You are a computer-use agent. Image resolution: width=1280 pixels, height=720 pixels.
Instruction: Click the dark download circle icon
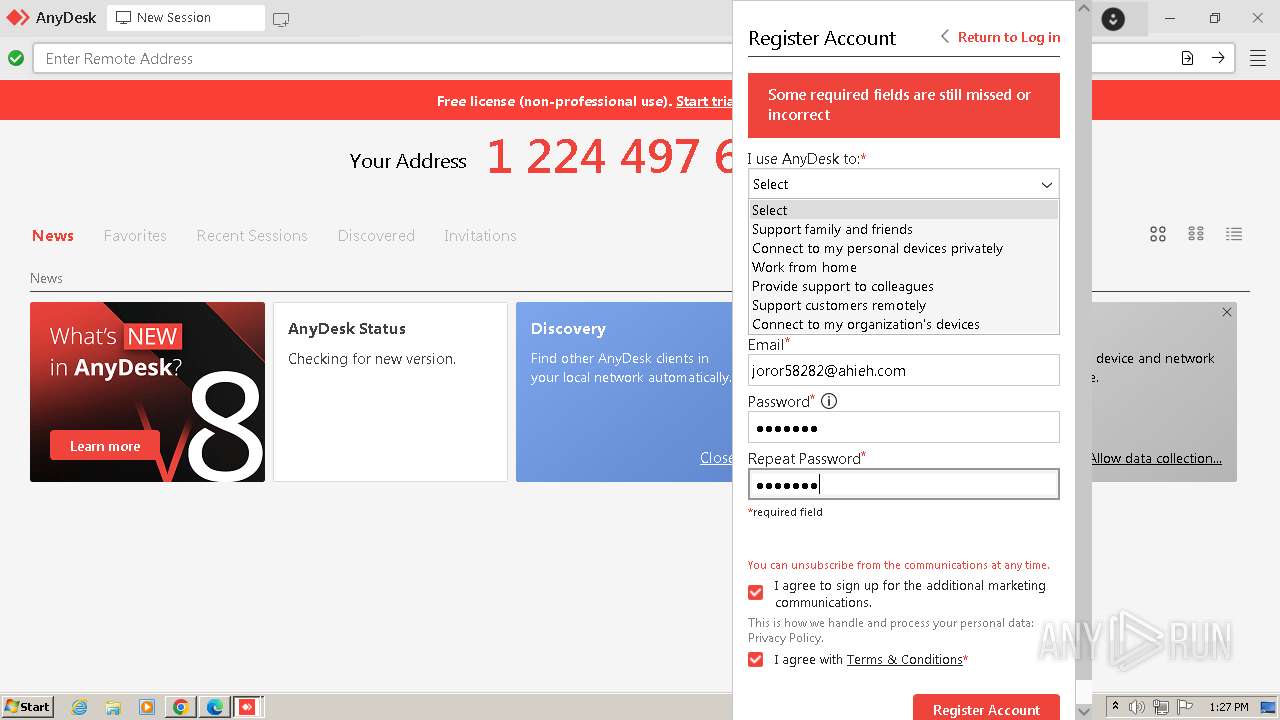(1113, 19)
